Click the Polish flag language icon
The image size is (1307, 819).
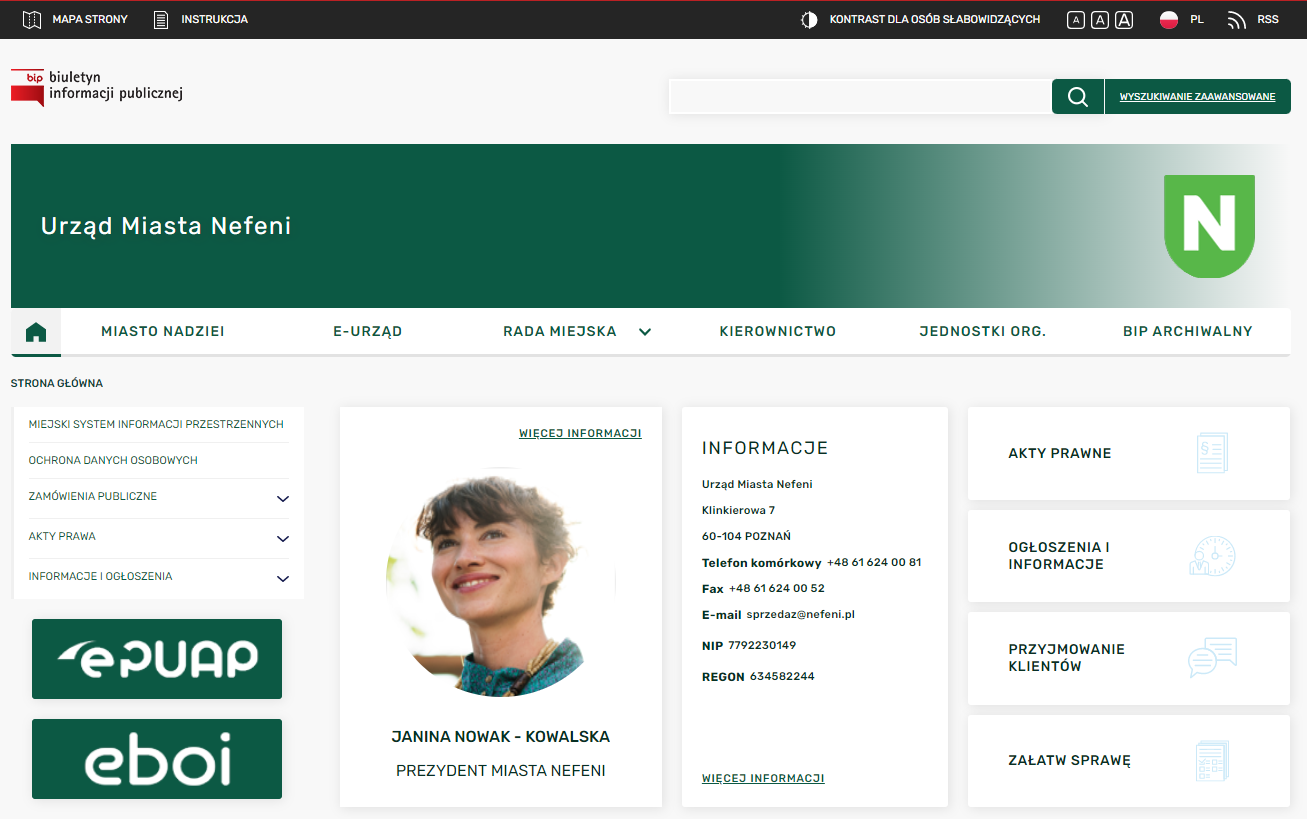click(x=1169, y=20)
